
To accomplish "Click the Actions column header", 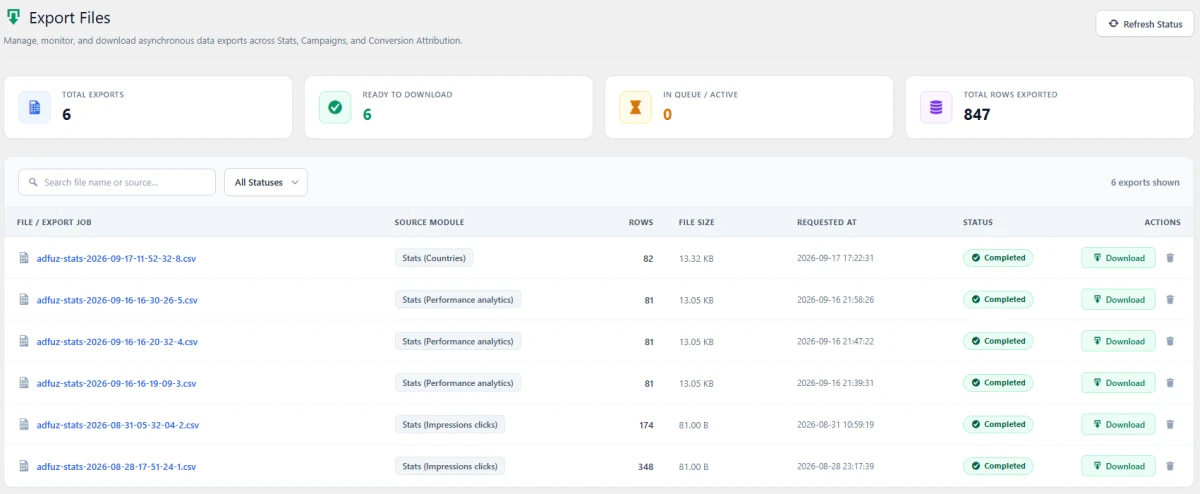I will coord(1162,222).
